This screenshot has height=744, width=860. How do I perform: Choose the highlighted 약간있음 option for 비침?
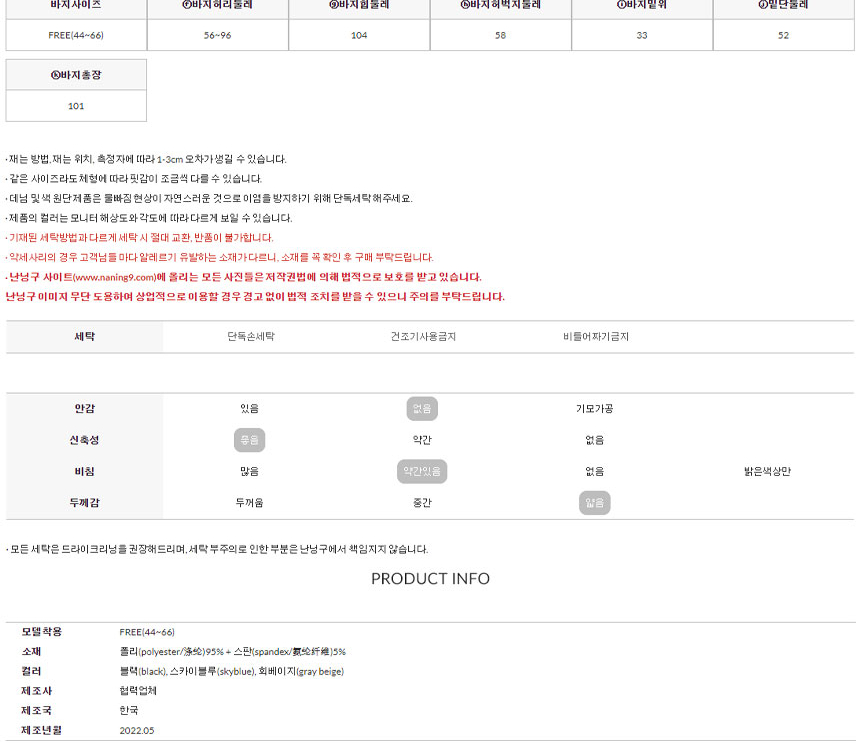point(422,471)
